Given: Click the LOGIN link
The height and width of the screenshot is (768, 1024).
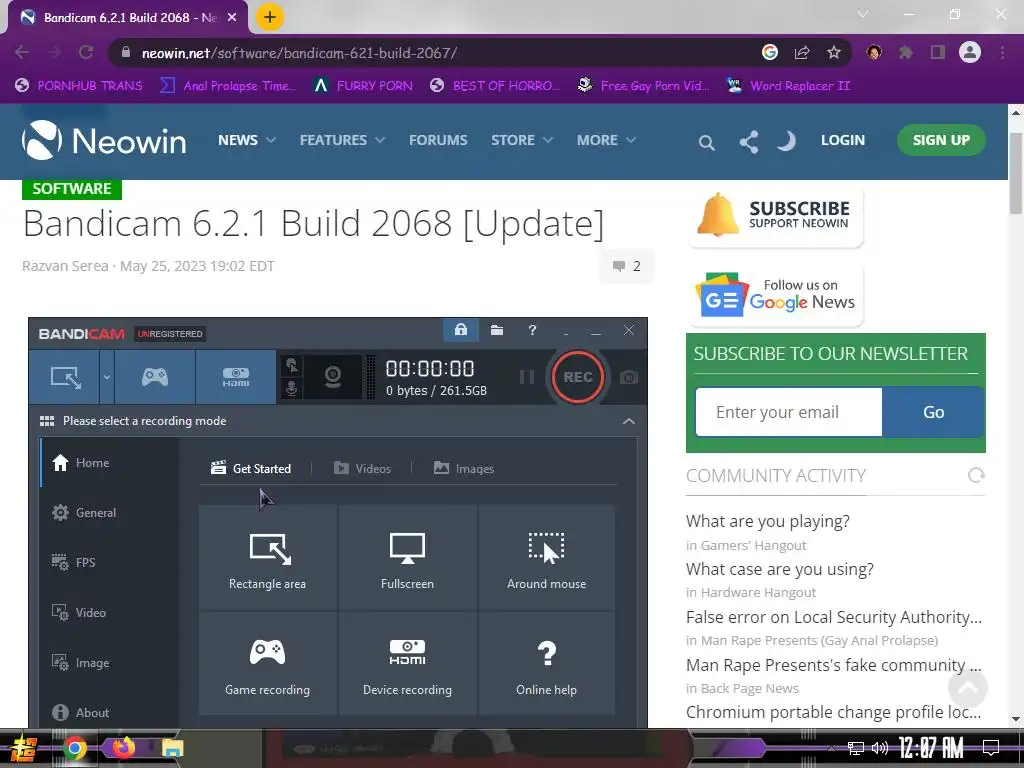Looking at the screenshot, I should pos(842,140).
